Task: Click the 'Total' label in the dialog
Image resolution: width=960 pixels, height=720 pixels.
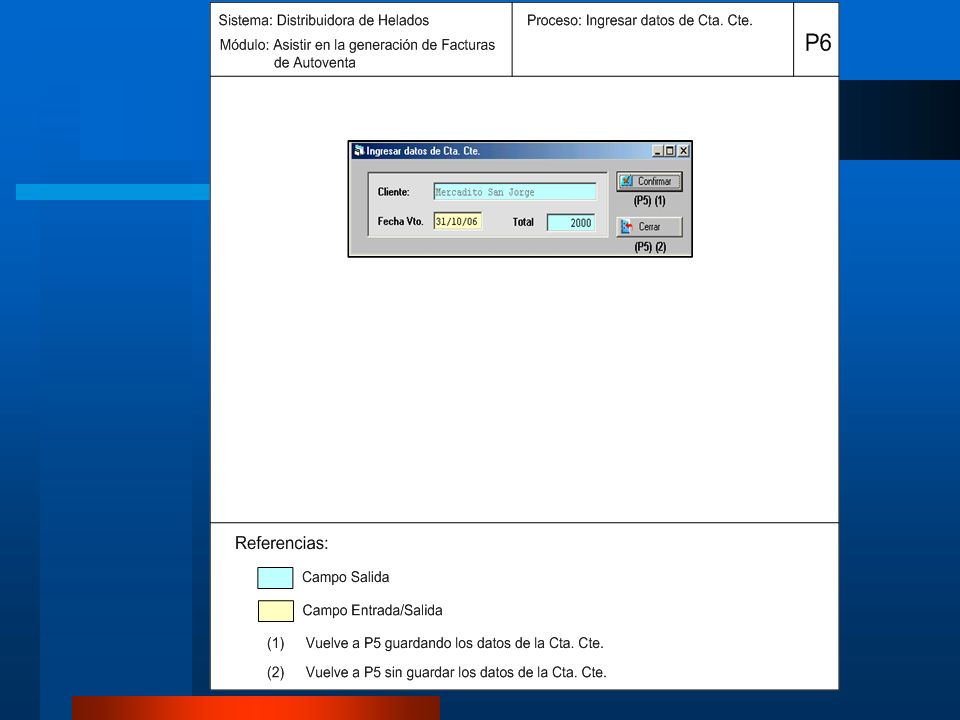Action: (x=523, y=222)
